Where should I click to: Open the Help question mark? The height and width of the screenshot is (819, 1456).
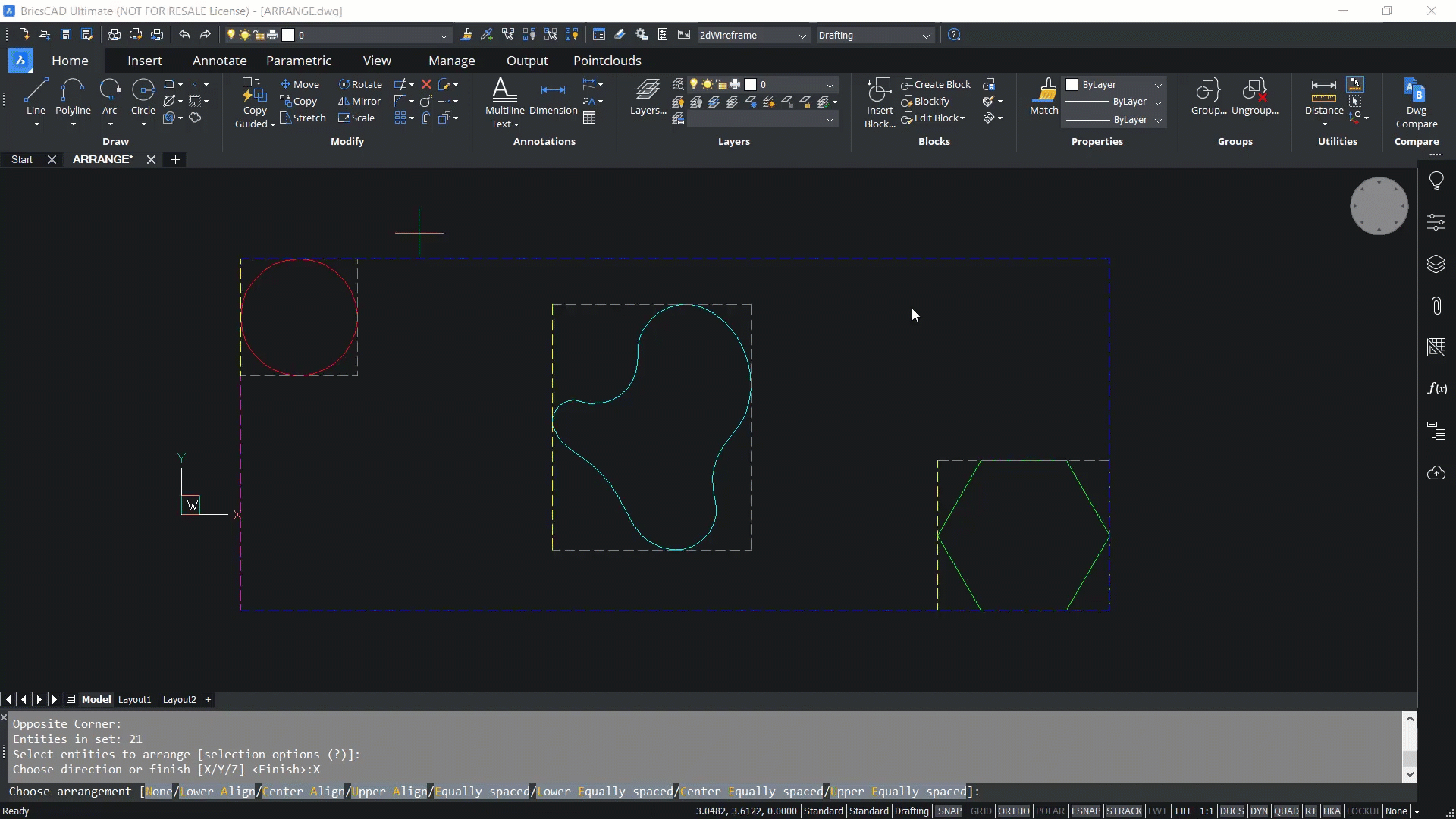tap(954, 35)
